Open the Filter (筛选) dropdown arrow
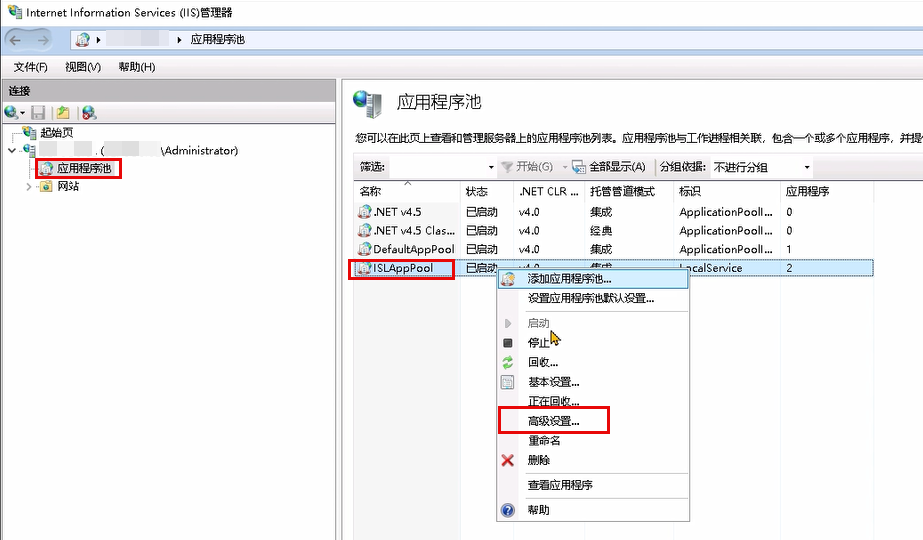923x540 pixels. click(491, 167)
